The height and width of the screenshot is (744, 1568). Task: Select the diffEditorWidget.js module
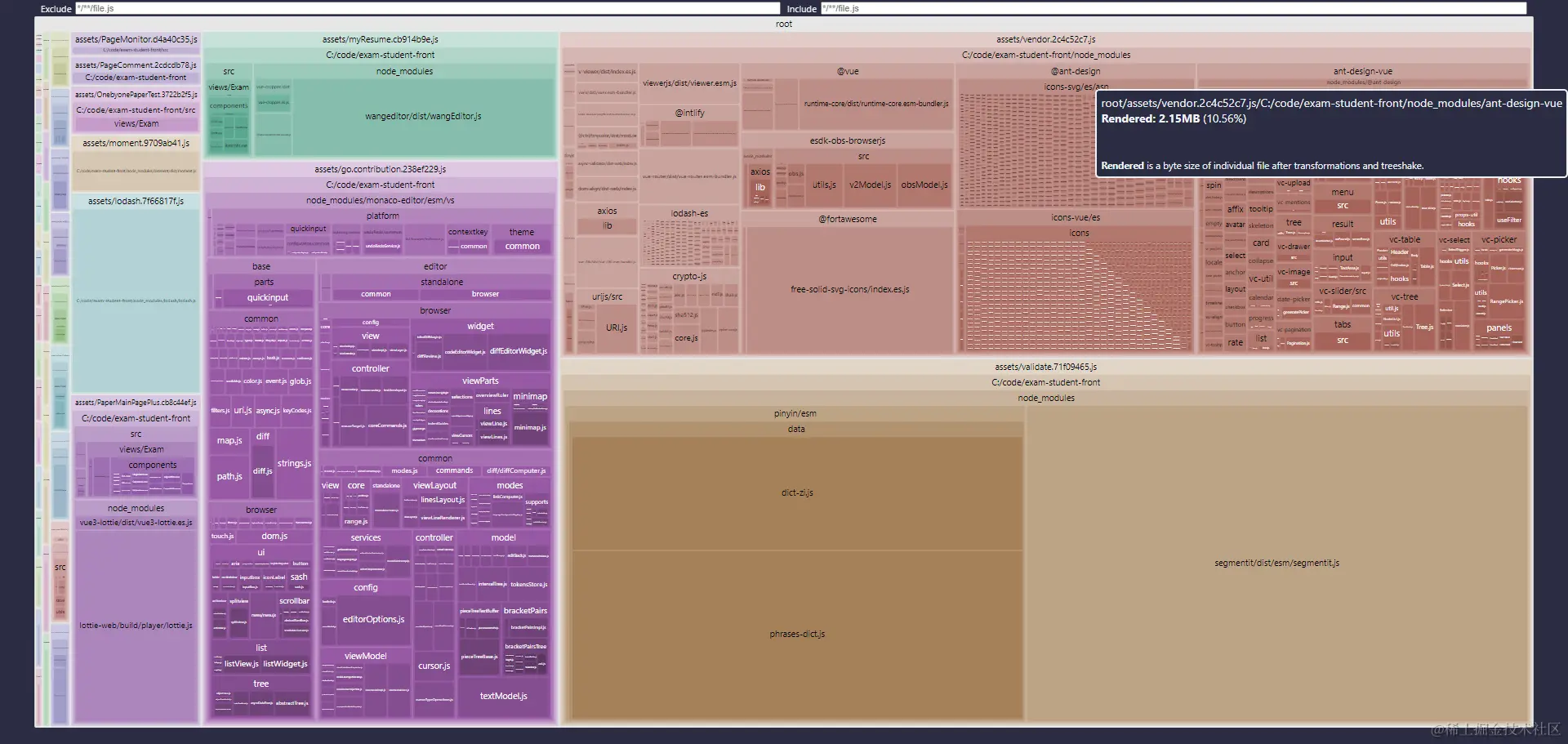click(x=519, y=351)
